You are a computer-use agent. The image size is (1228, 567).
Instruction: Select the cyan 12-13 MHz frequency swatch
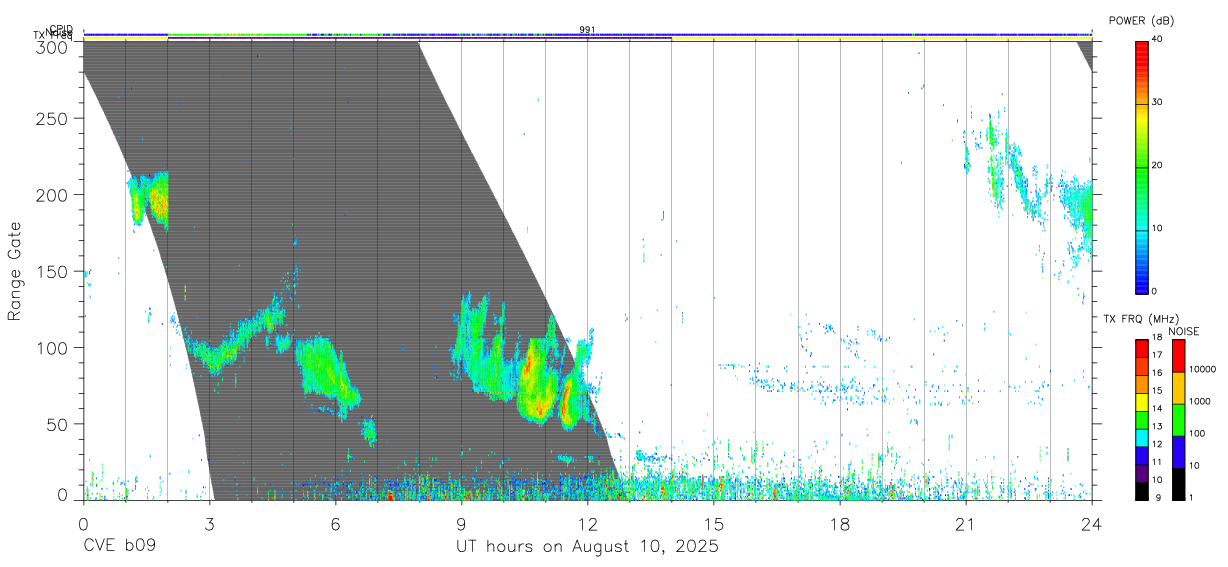pos(1141,437)
